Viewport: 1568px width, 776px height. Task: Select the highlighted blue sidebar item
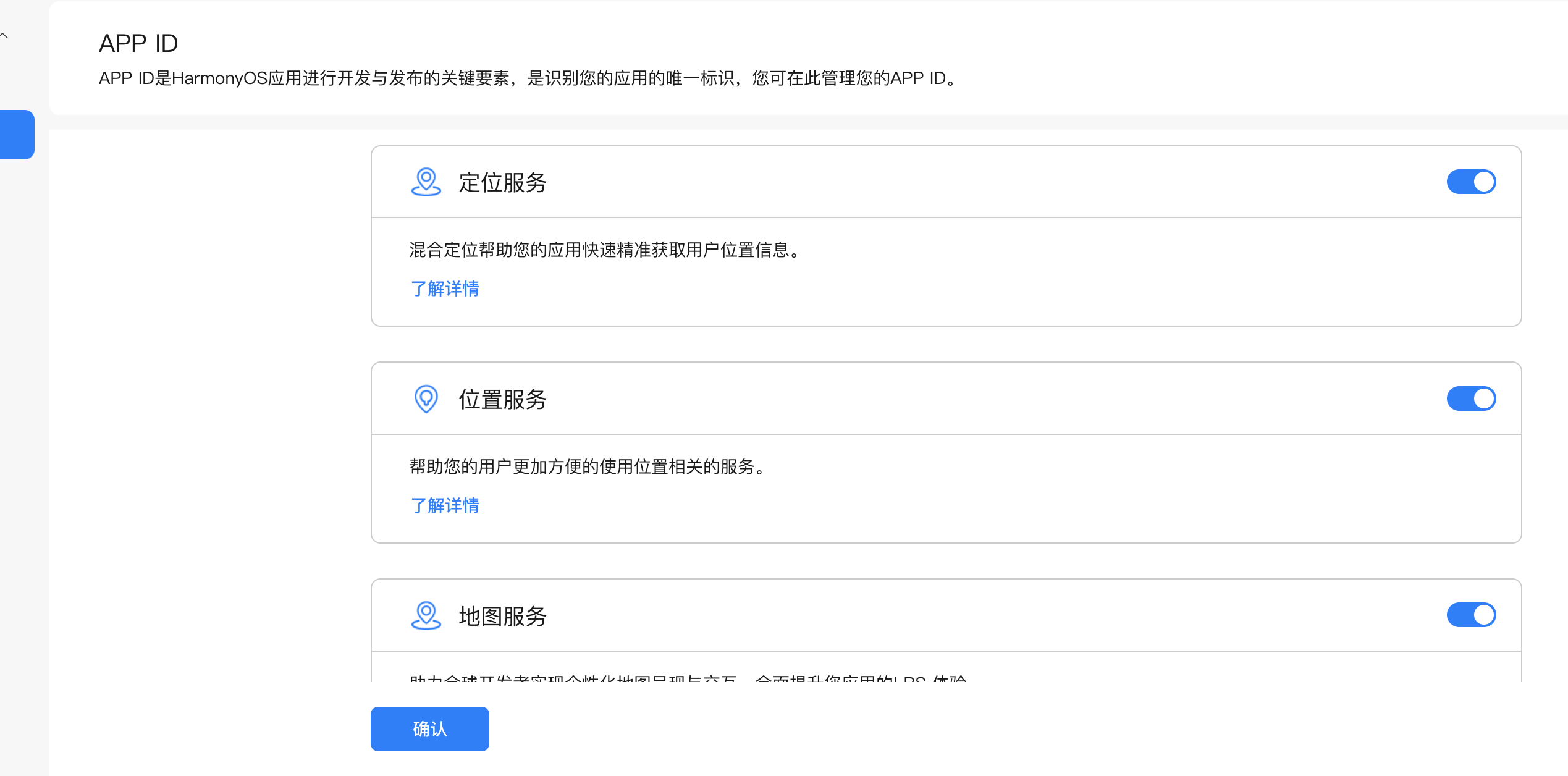[17, 135]
